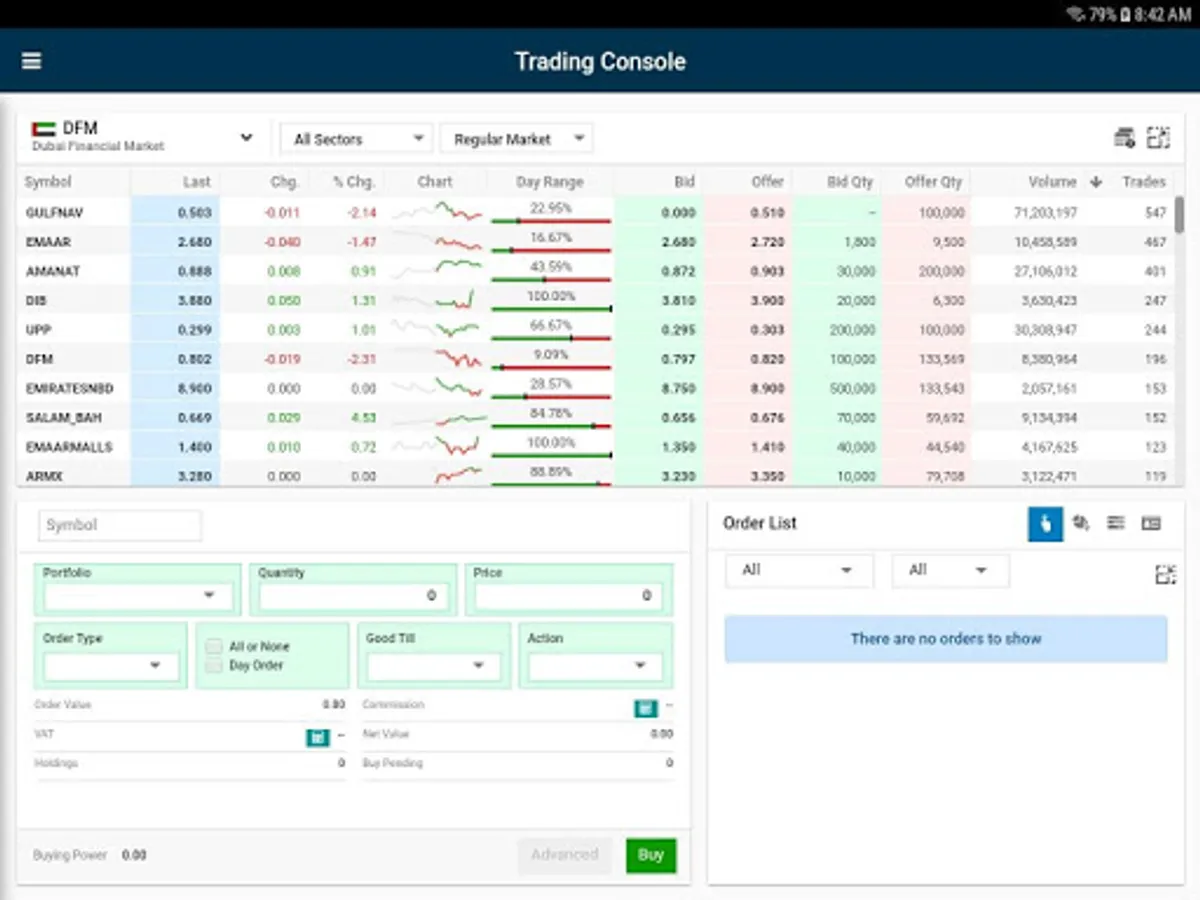1200x900 pixels.
Task: Click the VAT calculator icon
Action: [x=317, y=738]
